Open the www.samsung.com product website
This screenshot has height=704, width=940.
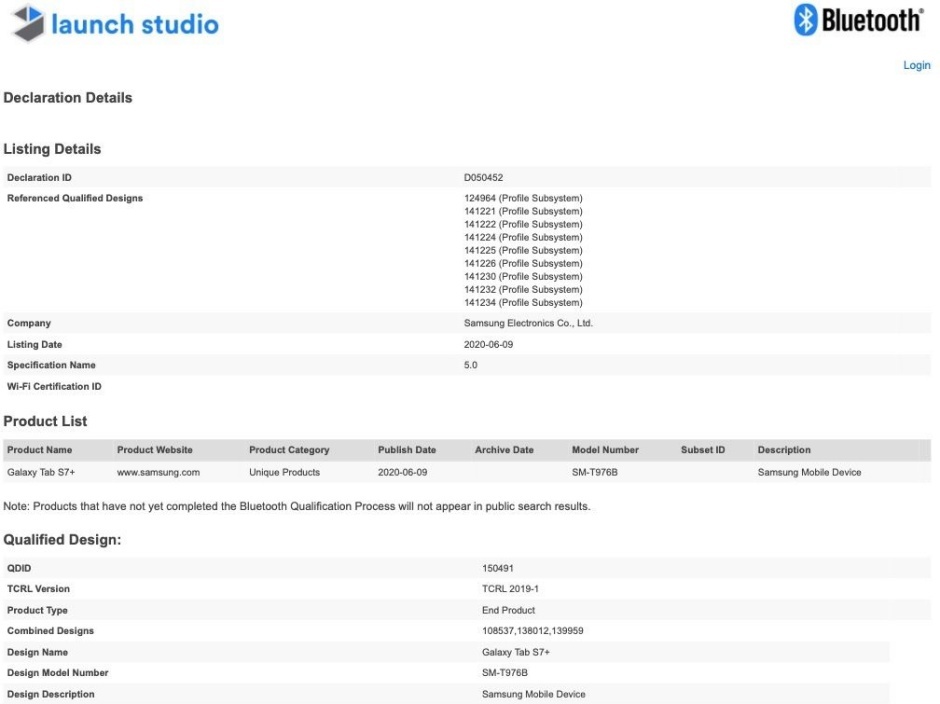[158, 472]
